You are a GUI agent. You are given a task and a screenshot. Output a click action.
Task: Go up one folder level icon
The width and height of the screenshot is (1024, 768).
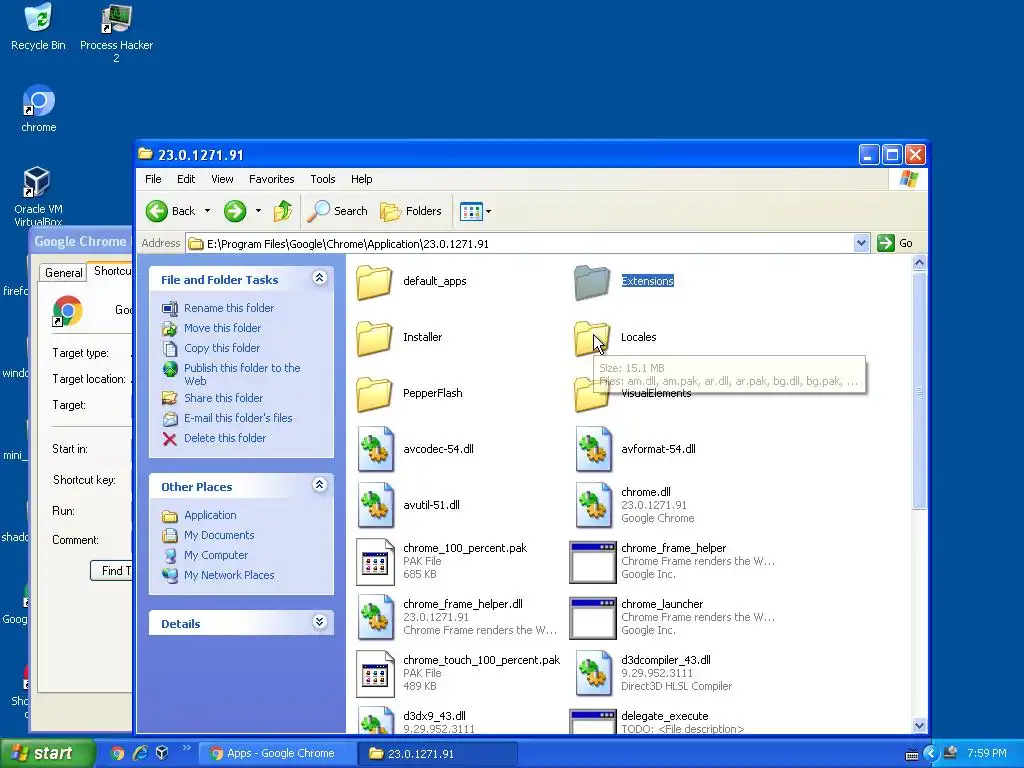pyautogui.click(x=283, y=211)
